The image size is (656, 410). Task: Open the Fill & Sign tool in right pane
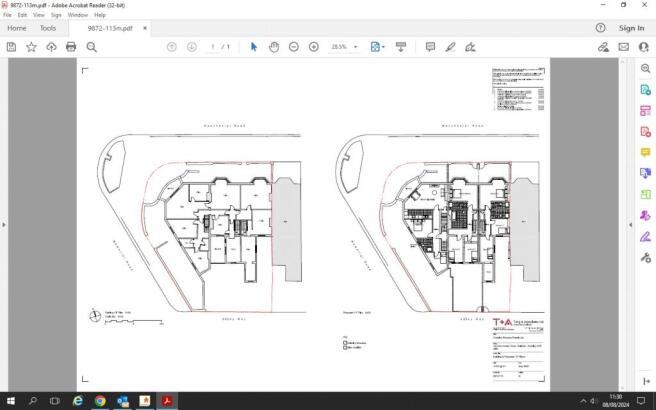pos(646,236)
